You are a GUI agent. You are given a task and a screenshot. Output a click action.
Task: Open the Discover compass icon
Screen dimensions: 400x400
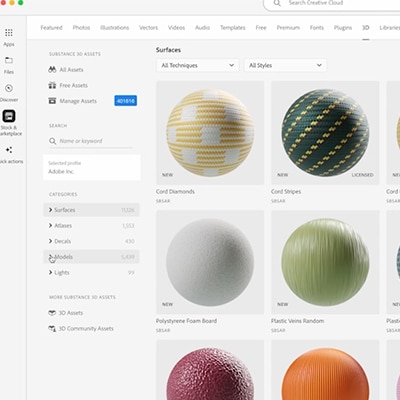[9, 88]
